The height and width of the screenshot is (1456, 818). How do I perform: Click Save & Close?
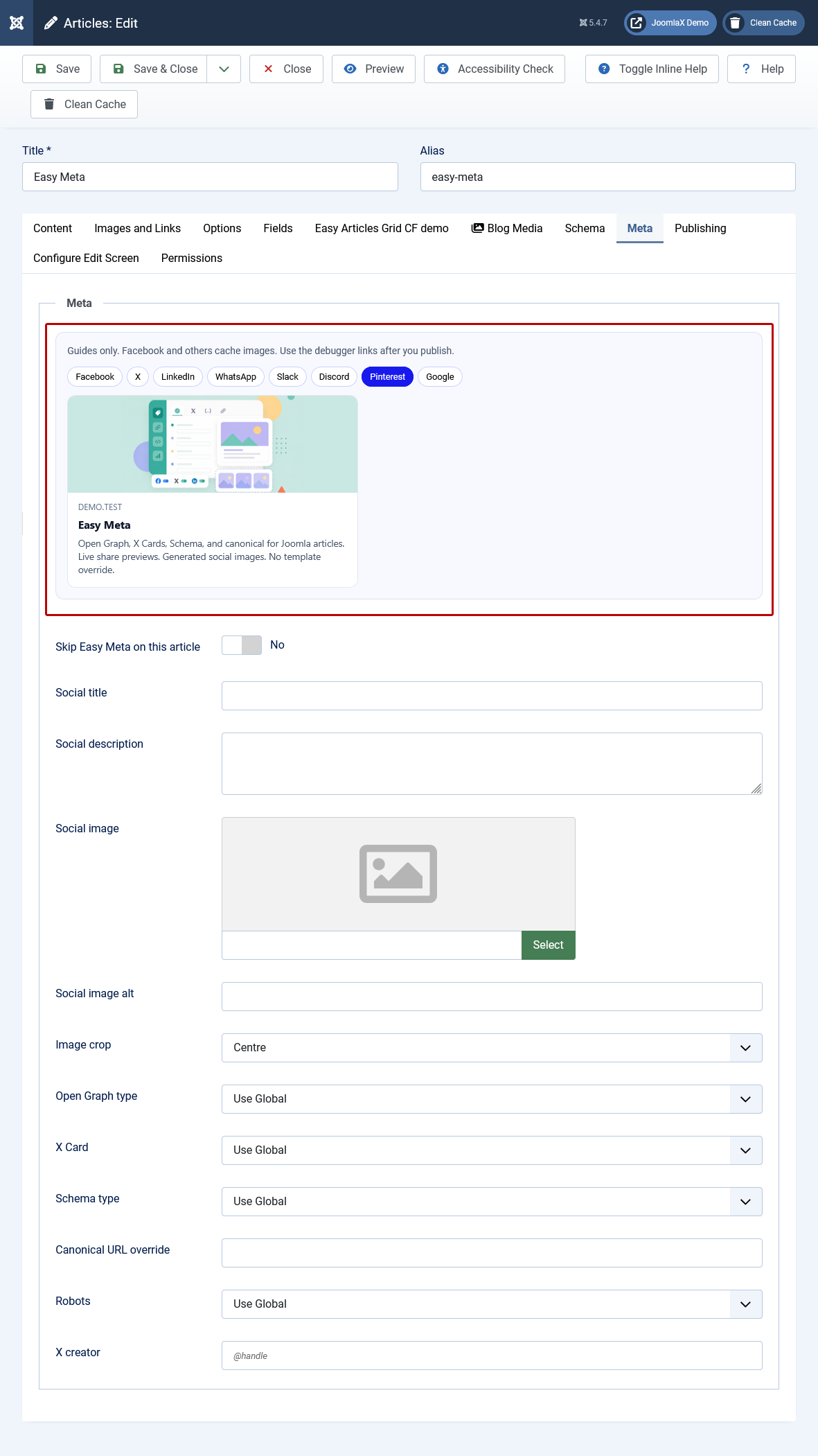154,69
